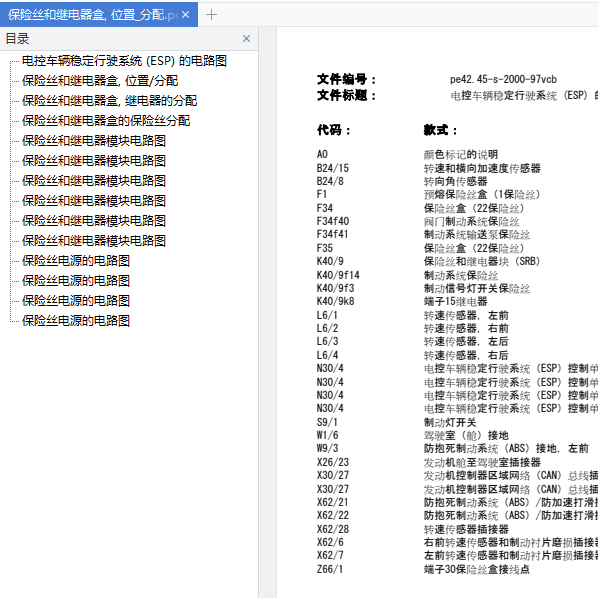Open 电控车辆稳定行驶系统 (ESP) 的电路图 in the outline
The height and width of the screenshot is (598, 598).
pyautogui.click(x=124, y=61)
